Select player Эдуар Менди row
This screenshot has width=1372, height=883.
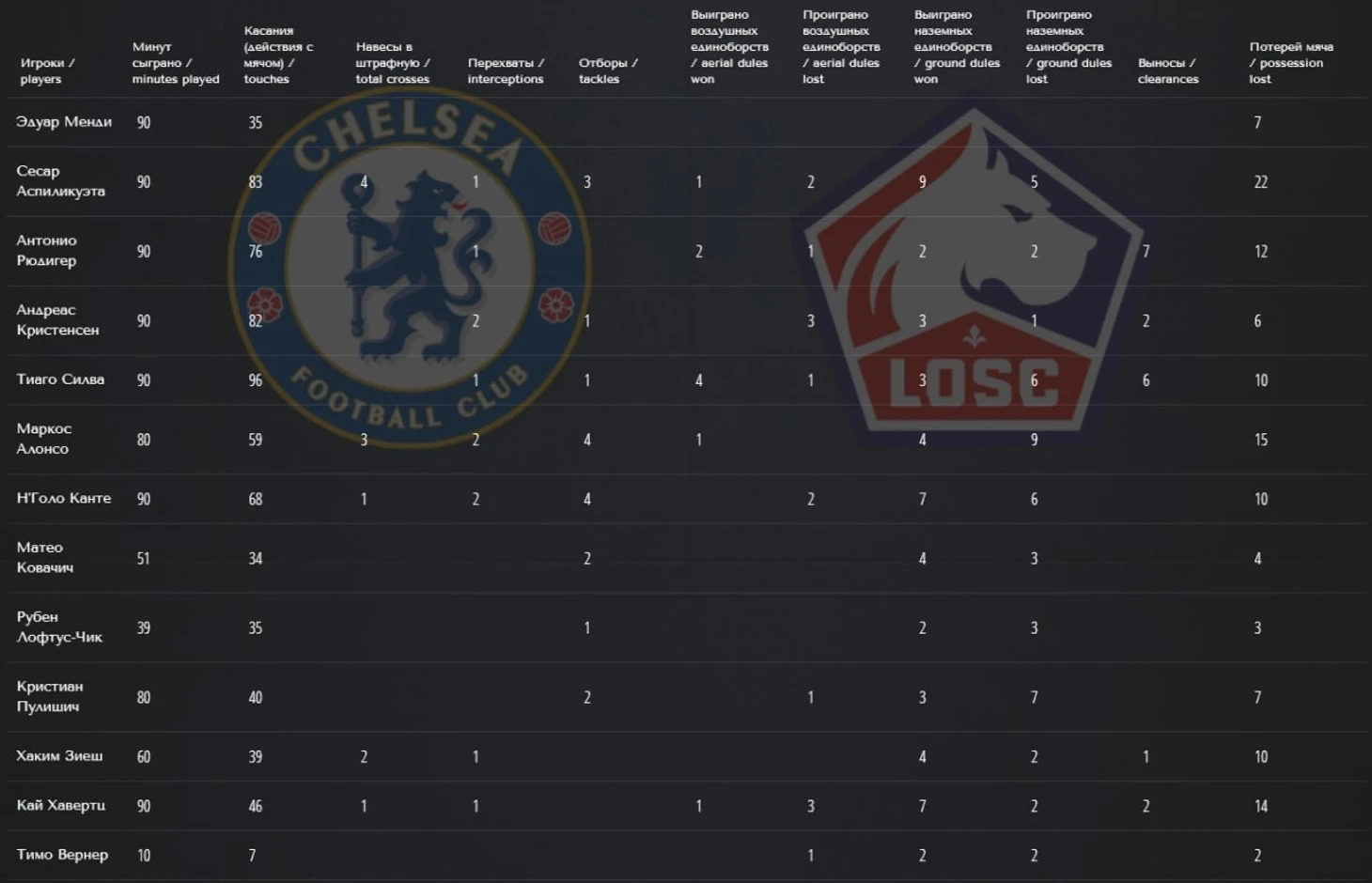(x=686, y=122)
